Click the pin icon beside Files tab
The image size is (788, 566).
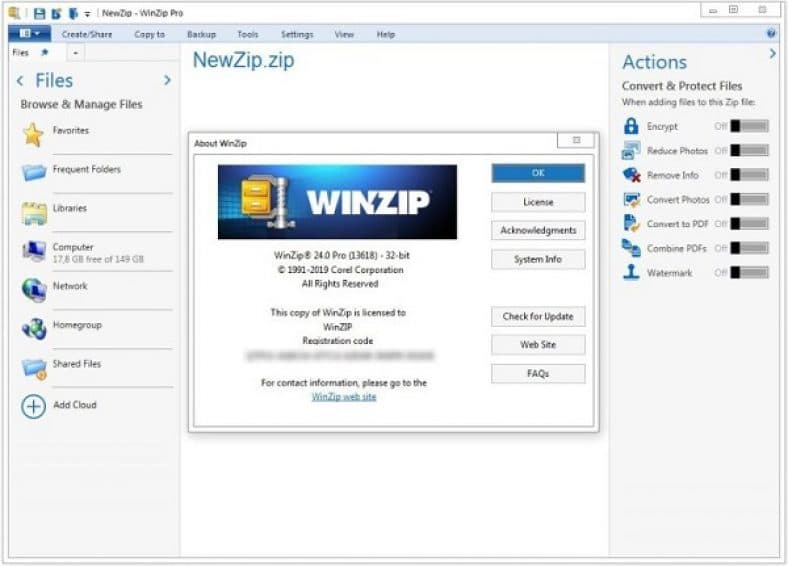pos(45,52)
